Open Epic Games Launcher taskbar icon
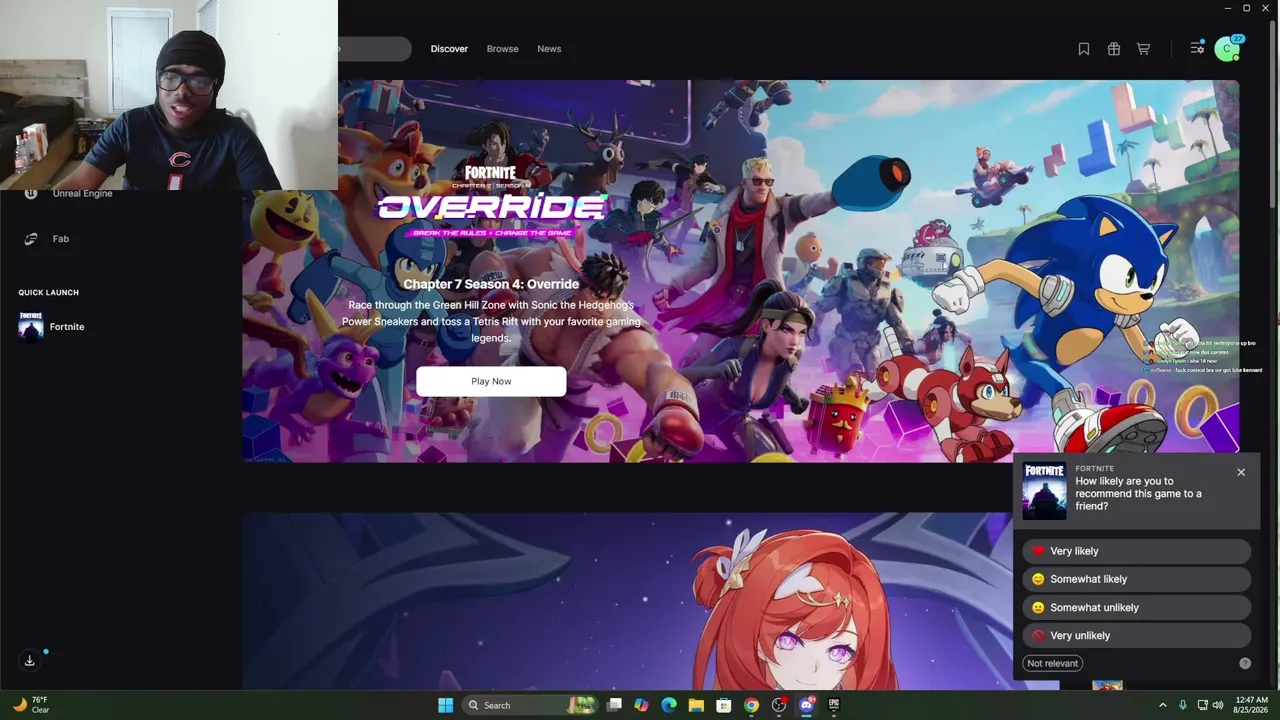Screen dimensions: 1280x720 834,705
